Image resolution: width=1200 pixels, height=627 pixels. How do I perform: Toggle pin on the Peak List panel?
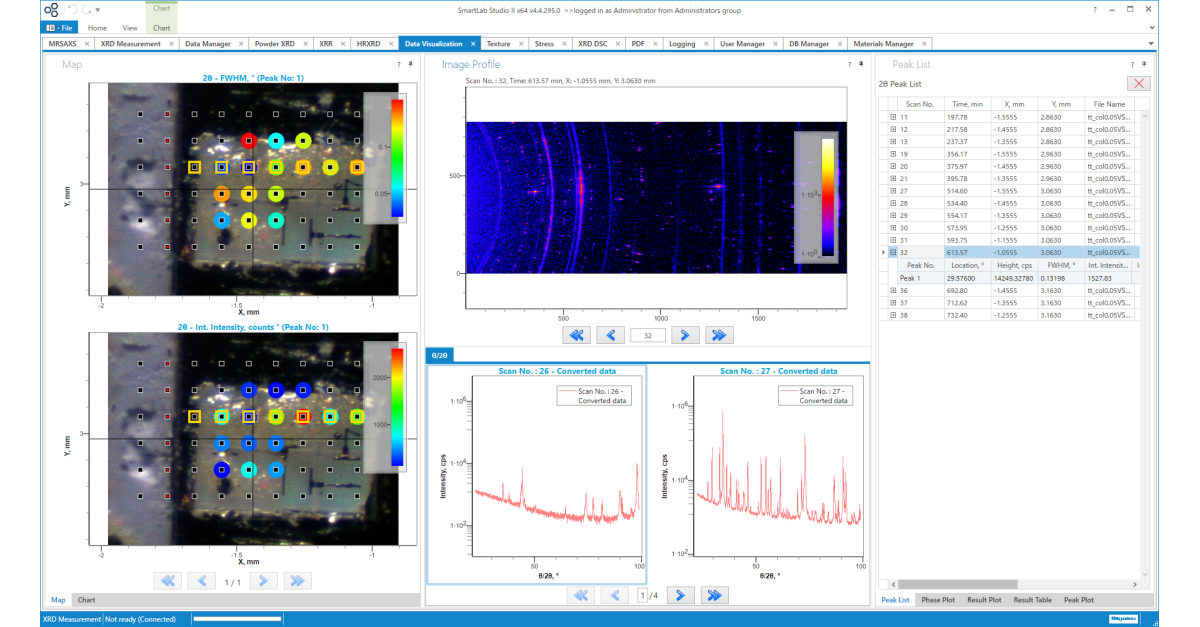[x=1144, y=64]
